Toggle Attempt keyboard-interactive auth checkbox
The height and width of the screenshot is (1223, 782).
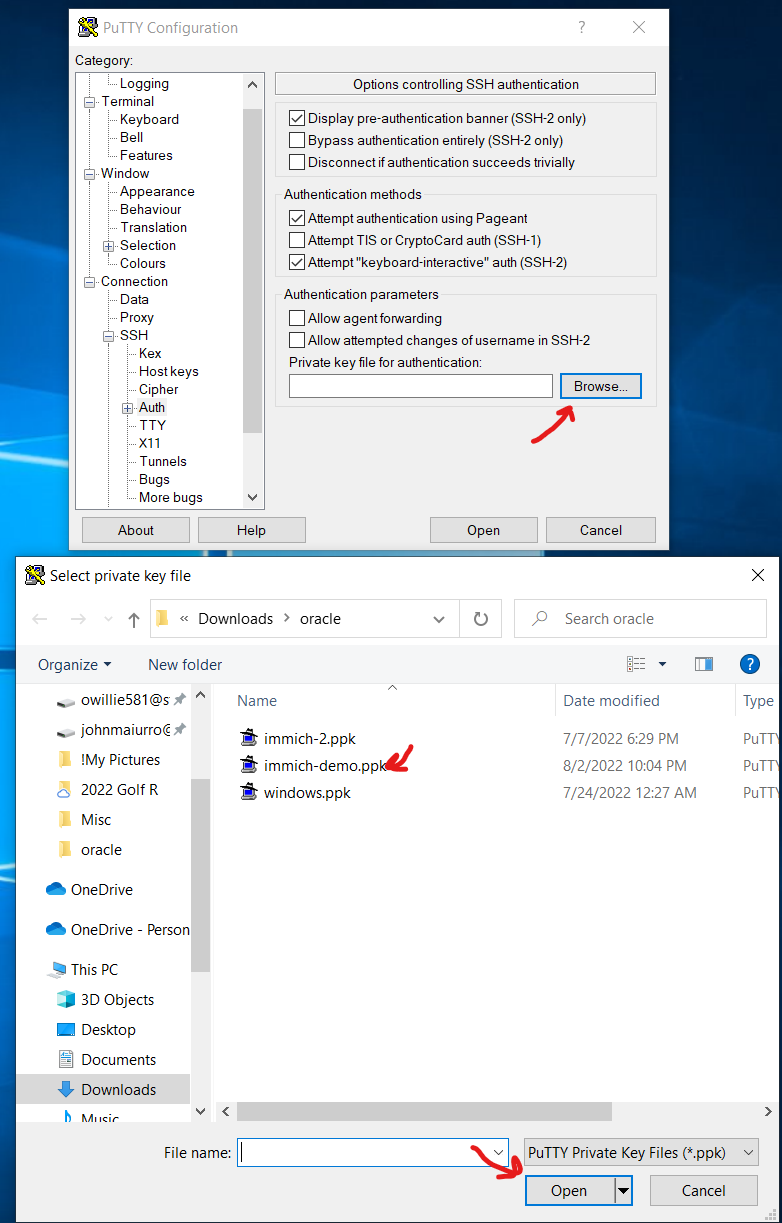click(297, 262)
